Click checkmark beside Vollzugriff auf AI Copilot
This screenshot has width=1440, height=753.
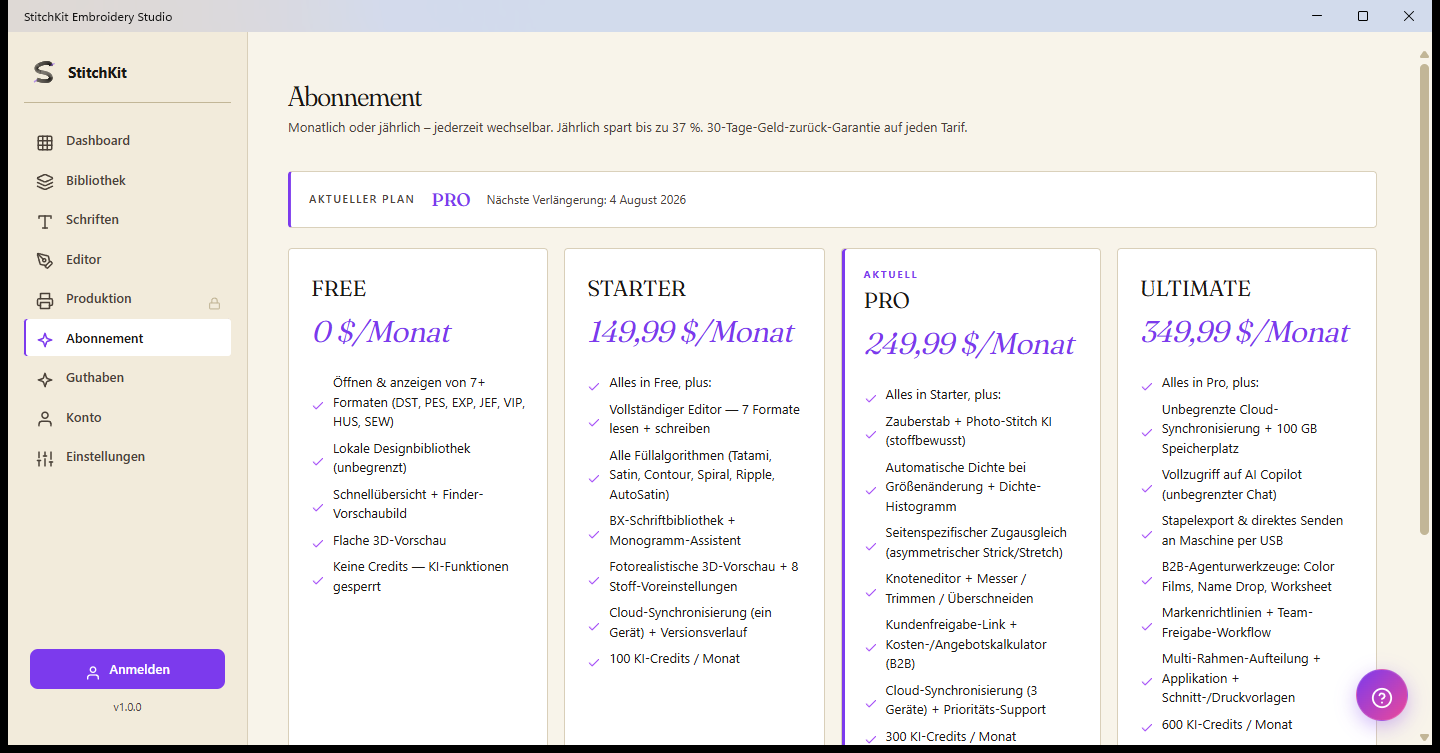1146,487
